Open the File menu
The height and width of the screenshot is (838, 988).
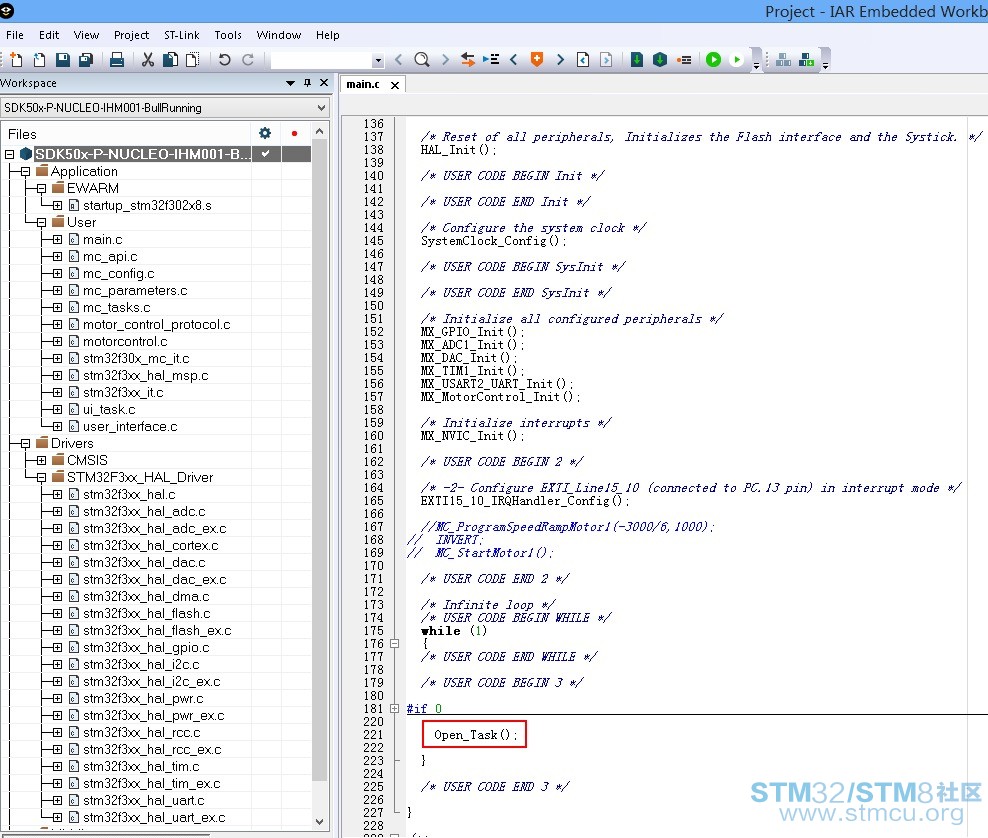click(14, 35)
